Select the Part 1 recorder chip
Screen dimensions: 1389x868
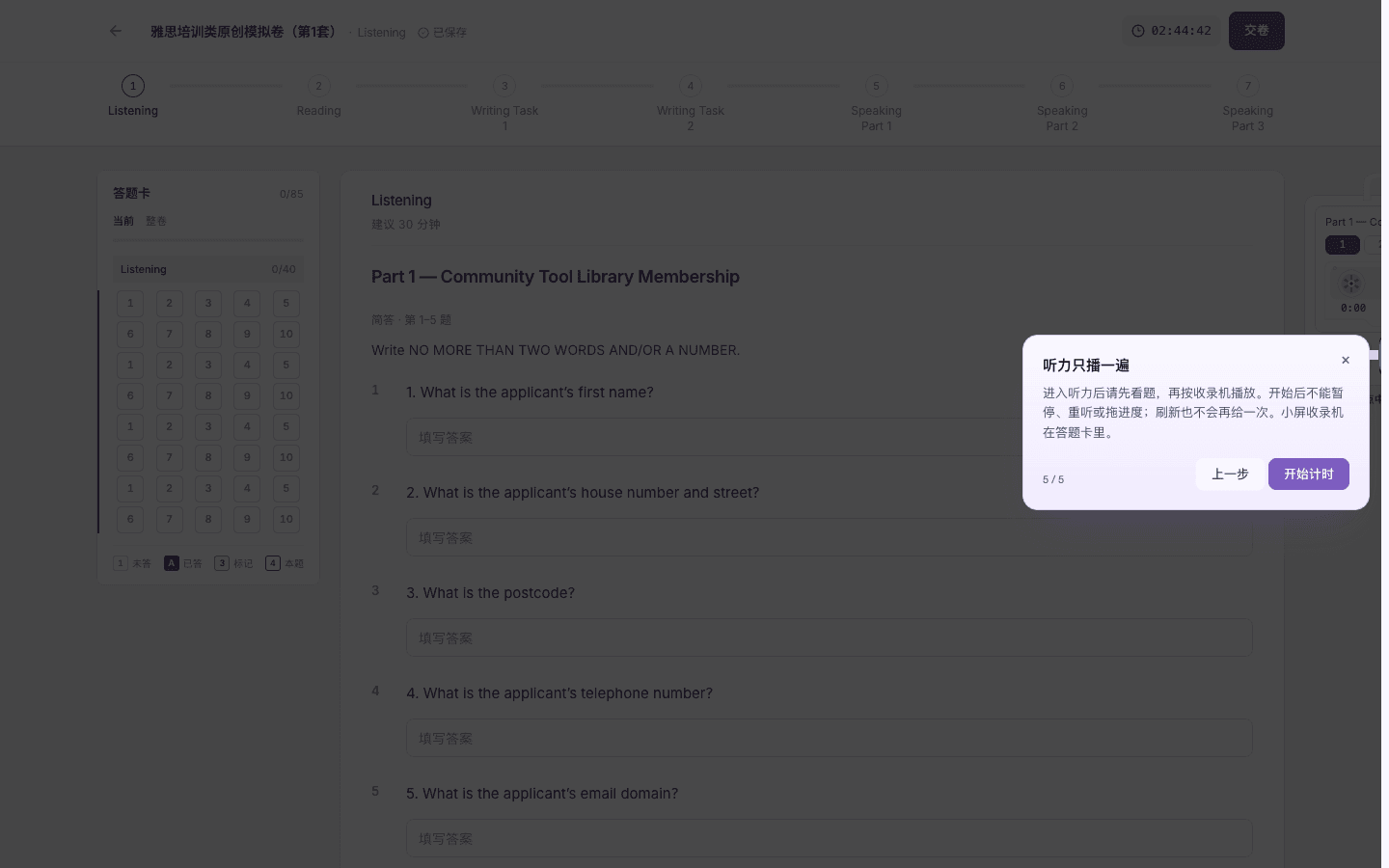pos(1342,245)
